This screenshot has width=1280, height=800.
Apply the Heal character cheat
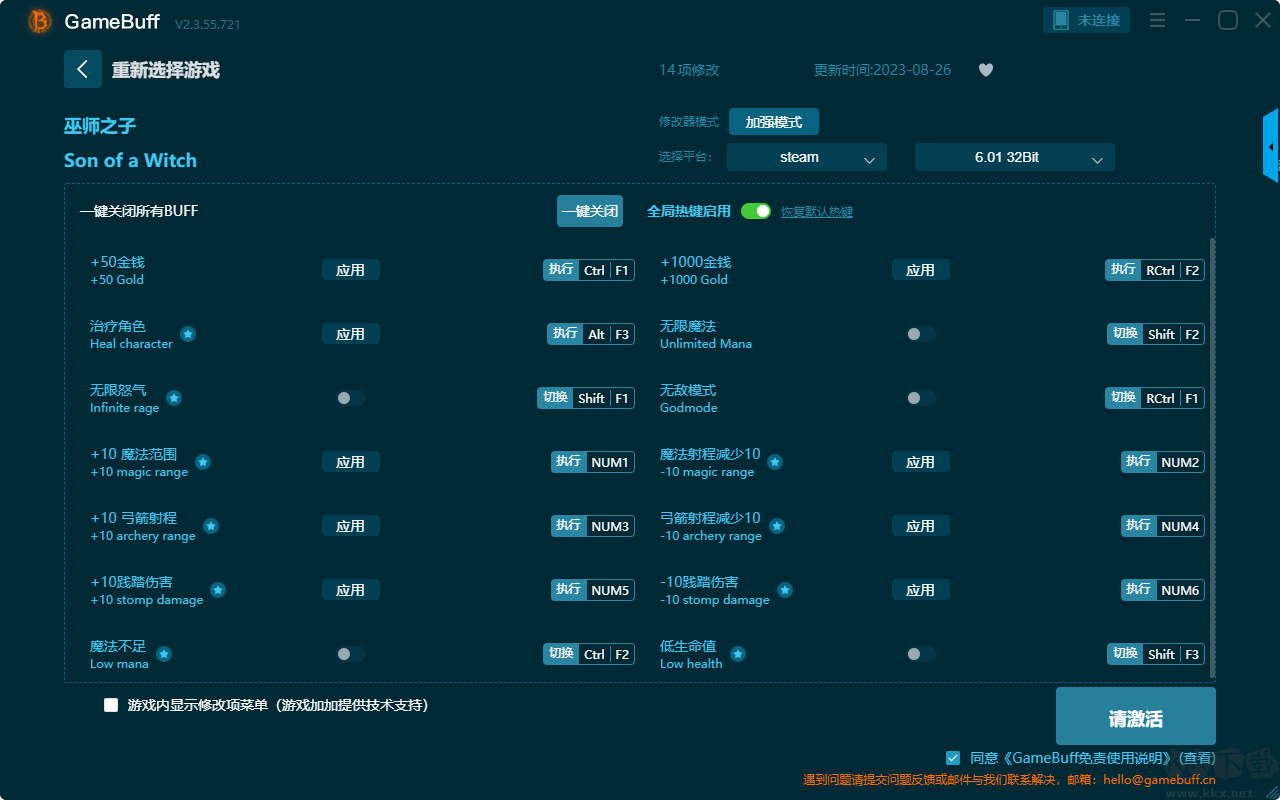point(351,334)
